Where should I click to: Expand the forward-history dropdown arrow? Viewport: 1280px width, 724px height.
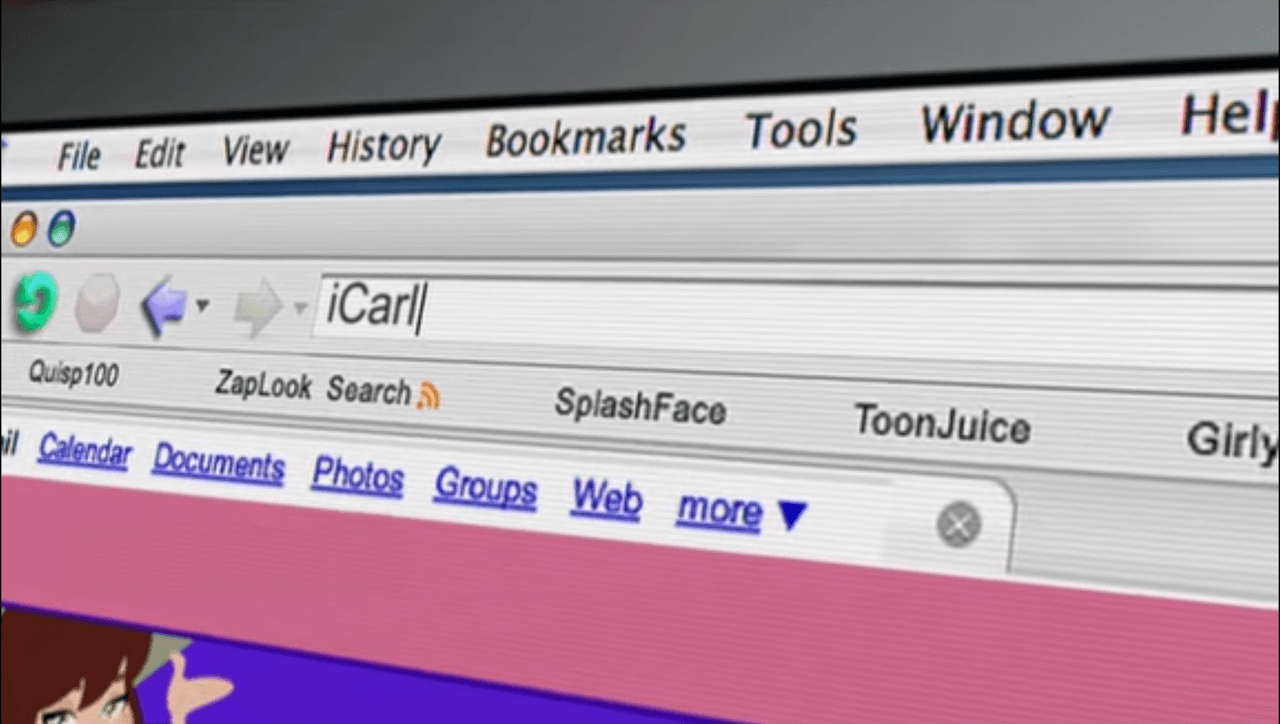(300, 307)
